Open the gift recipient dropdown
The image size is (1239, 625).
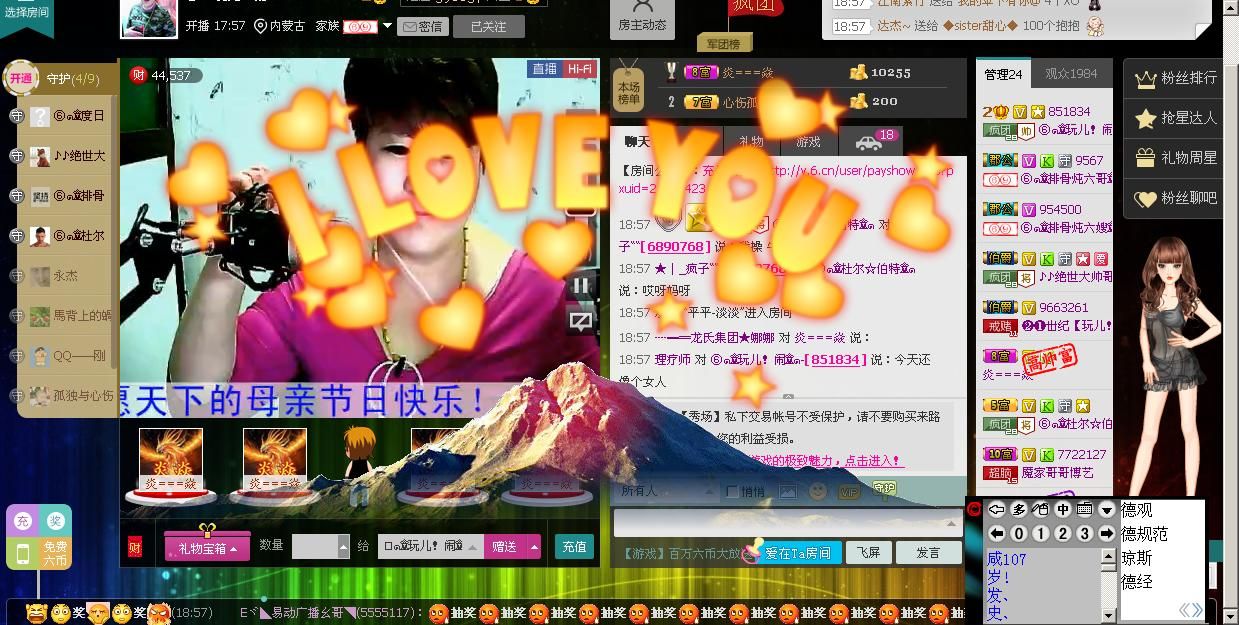(x=430, y=546)
